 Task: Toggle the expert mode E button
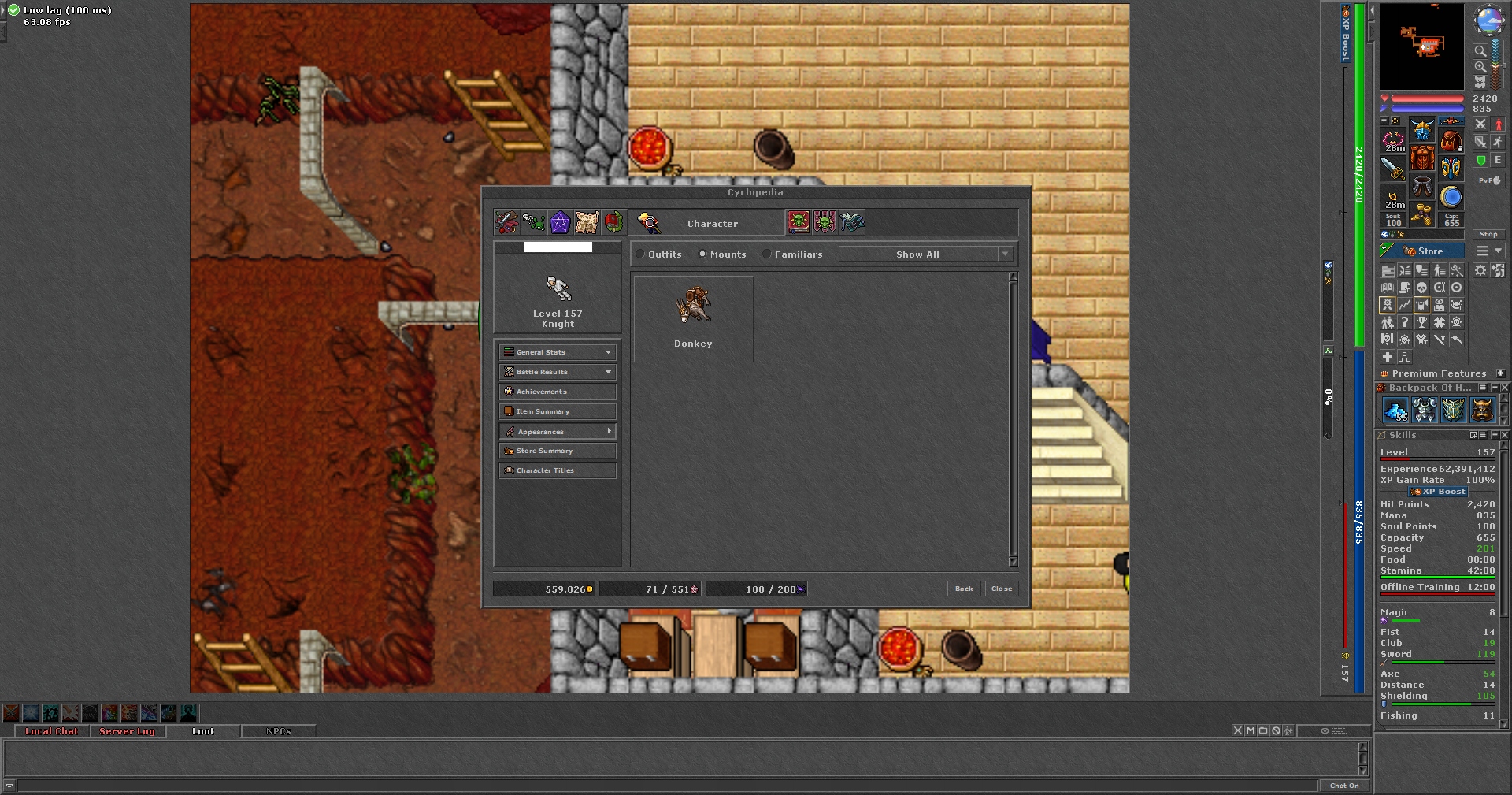[x=1499, y=160]
